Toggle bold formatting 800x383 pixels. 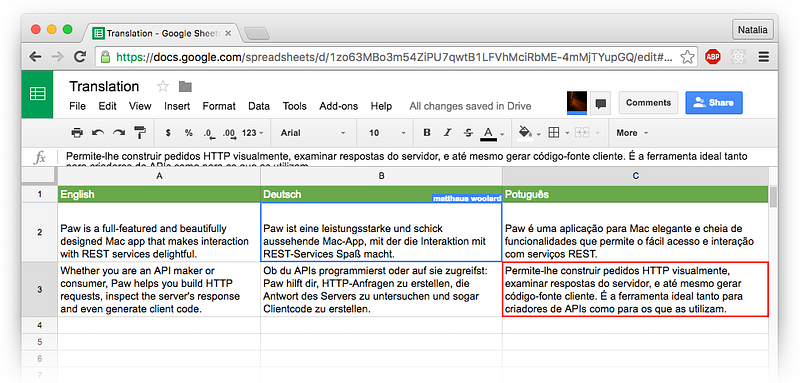[427, 133]
